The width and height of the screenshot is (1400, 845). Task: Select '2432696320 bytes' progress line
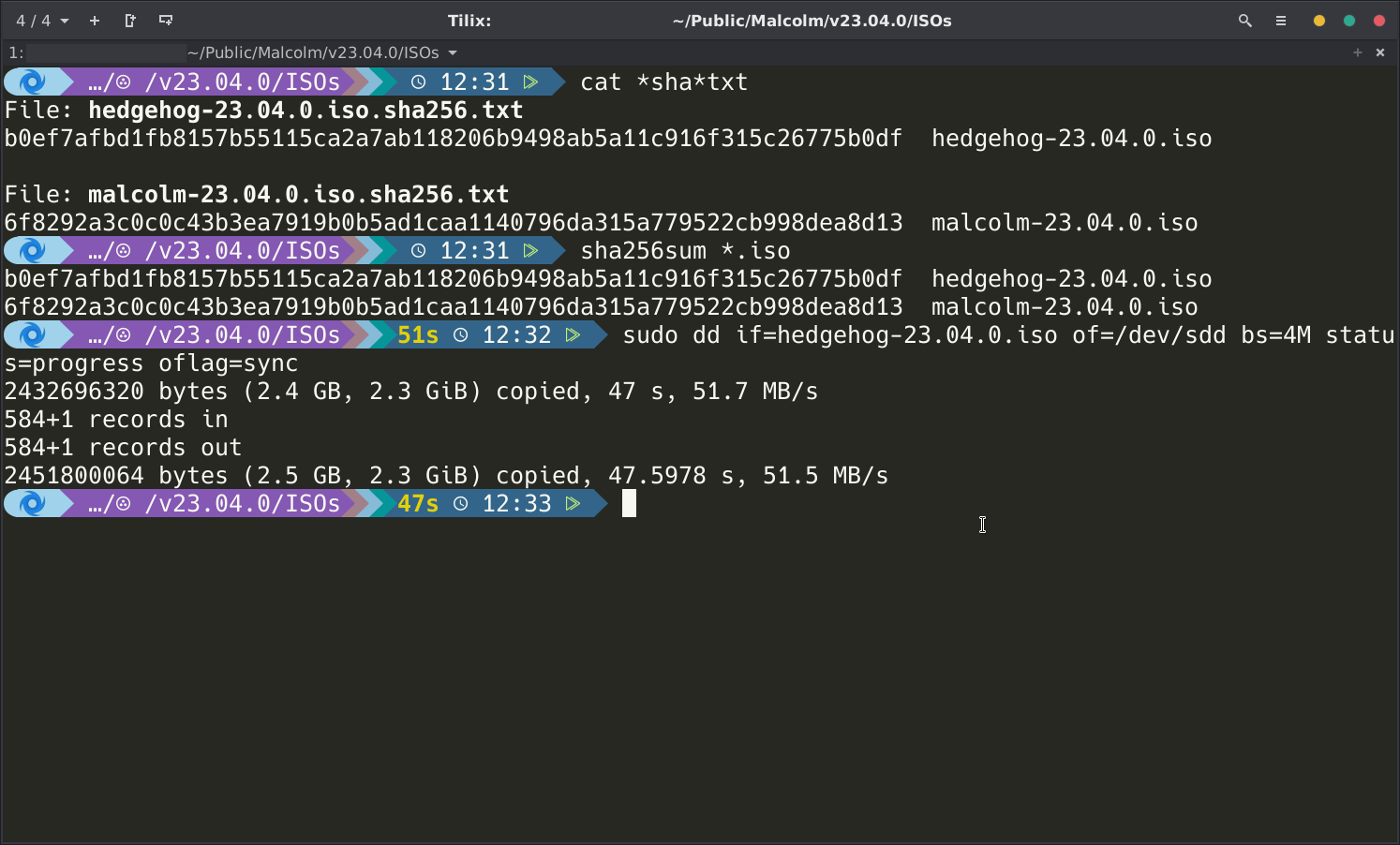click(411, 392)
